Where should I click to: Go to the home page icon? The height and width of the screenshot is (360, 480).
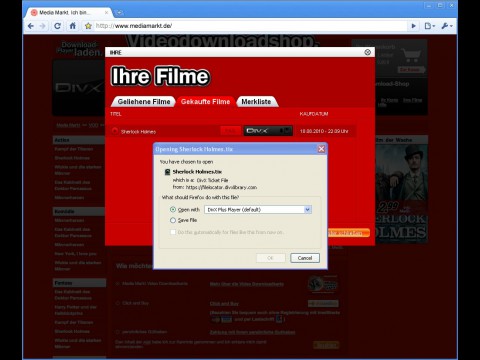click(x=73, y=26)
